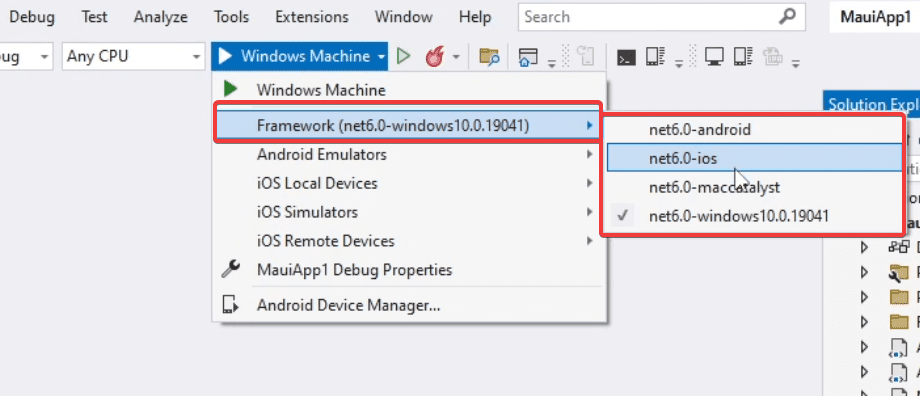Open MauiApp1 Debug Properties

(x=408, y=270)
